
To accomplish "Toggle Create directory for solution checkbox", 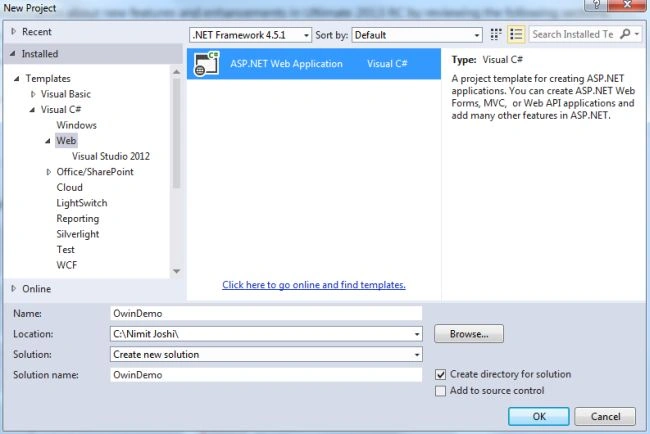I will (440, 374).
